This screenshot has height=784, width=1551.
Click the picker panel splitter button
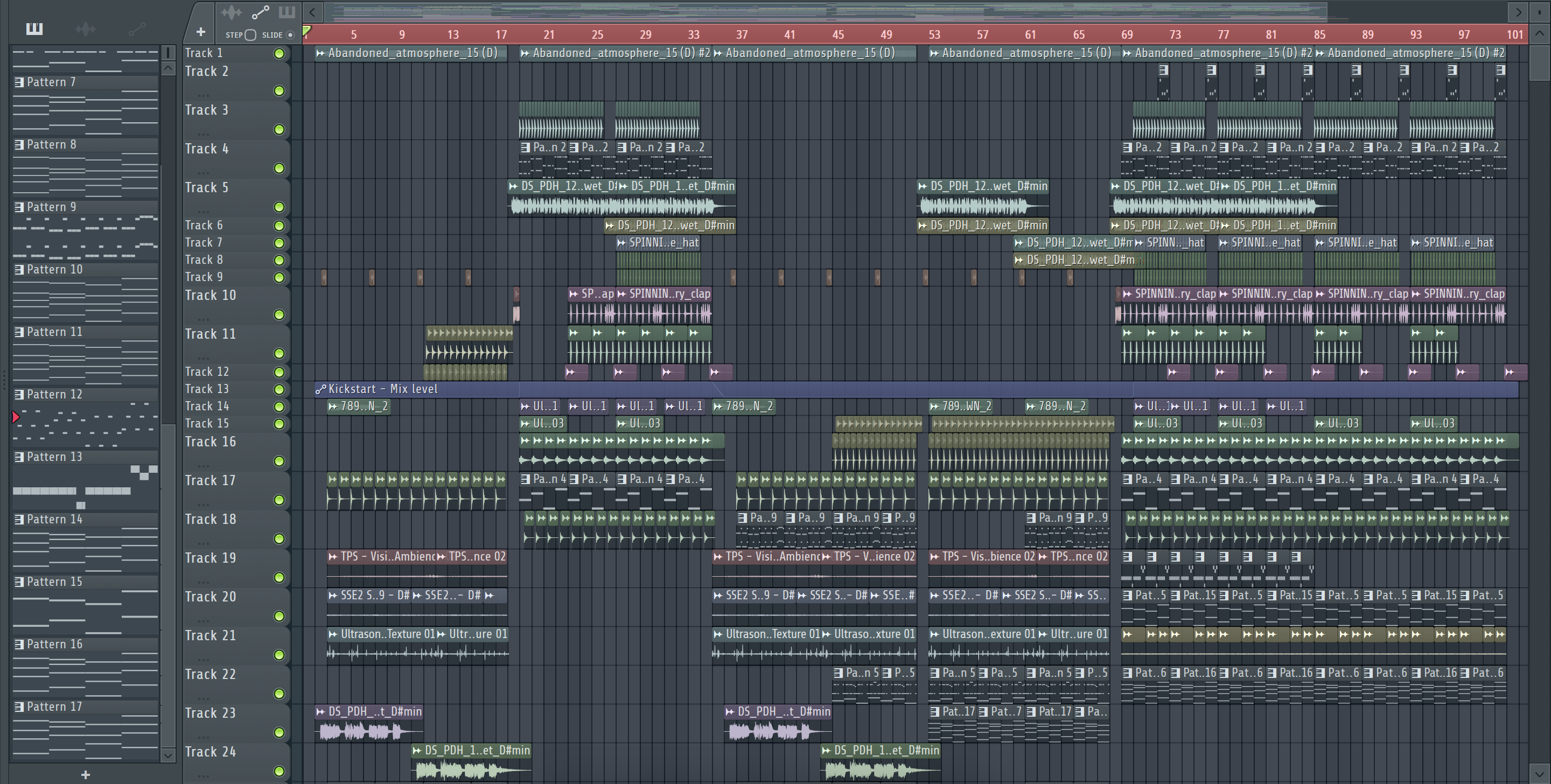[169, 52]
